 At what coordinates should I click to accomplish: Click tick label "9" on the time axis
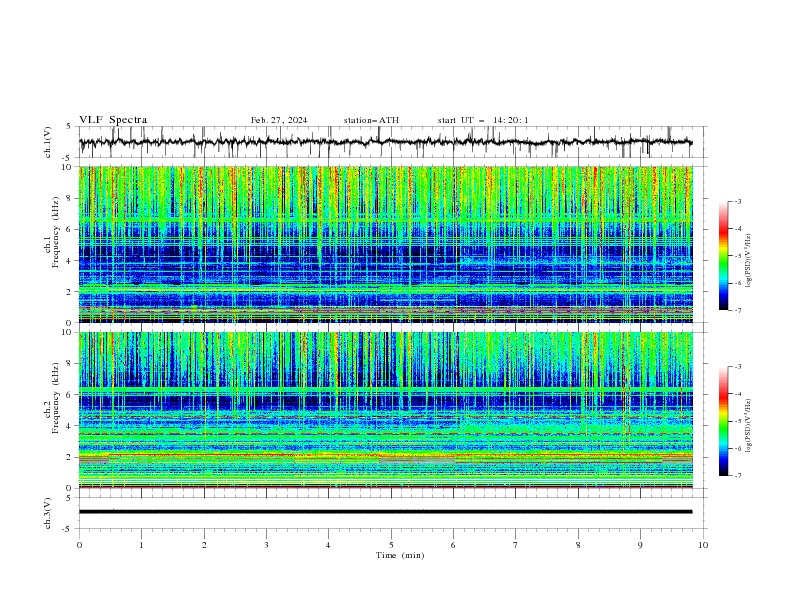point(640,545)
